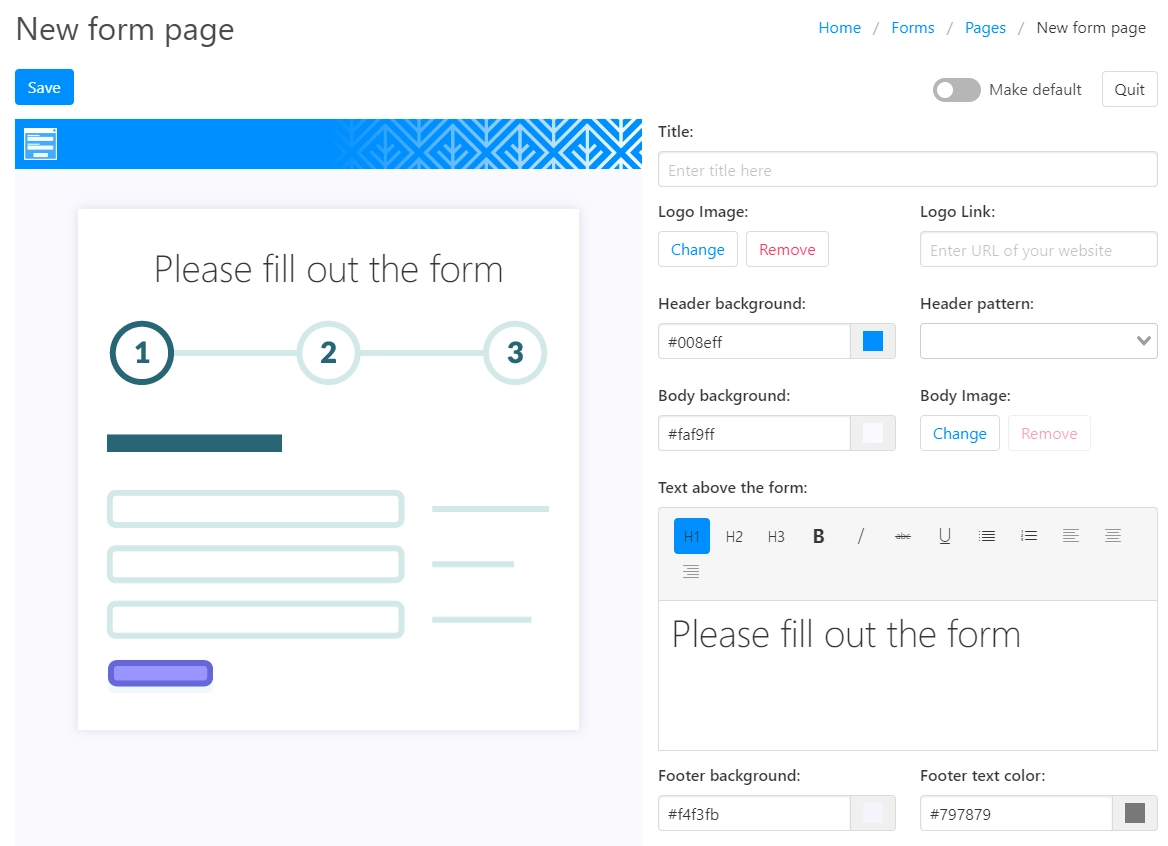Open the Header pattern dropdown

click(1038, 341)
